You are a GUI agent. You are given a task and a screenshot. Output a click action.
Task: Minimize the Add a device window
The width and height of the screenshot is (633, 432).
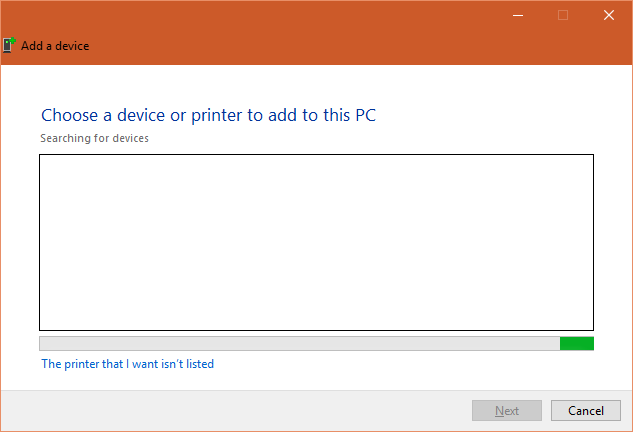tap(518, 15)
